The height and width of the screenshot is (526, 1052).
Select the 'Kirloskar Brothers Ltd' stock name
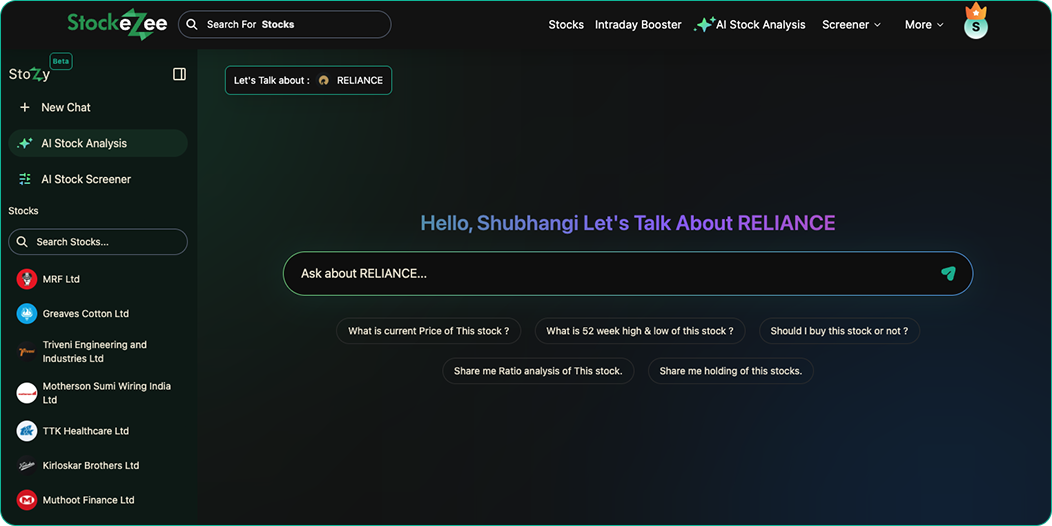coord(91,465)
